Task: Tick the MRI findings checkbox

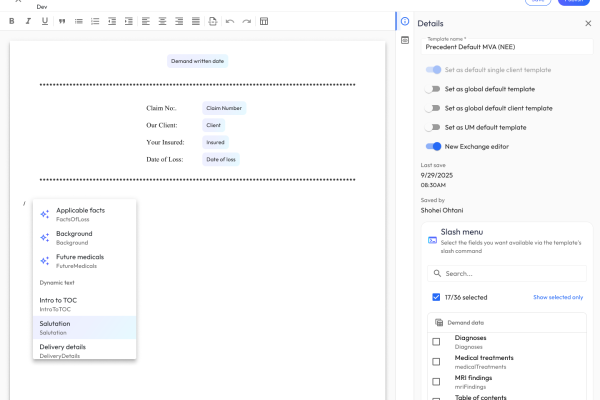Action: (x=436, y=381)
